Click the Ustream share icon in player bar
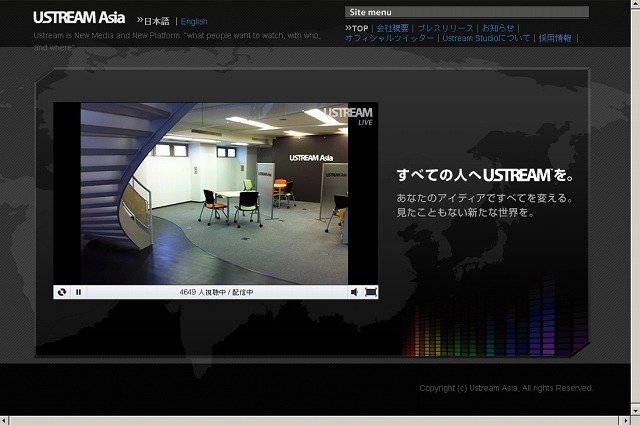Viewport: 640px width, 425px height. point(62,292)
